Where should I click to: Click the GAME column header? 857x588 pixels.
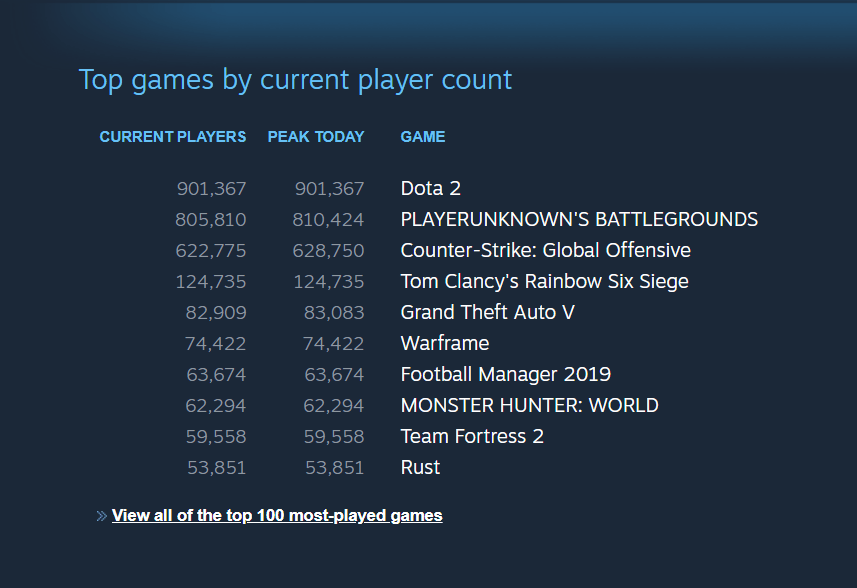click(x=422, y=137)
